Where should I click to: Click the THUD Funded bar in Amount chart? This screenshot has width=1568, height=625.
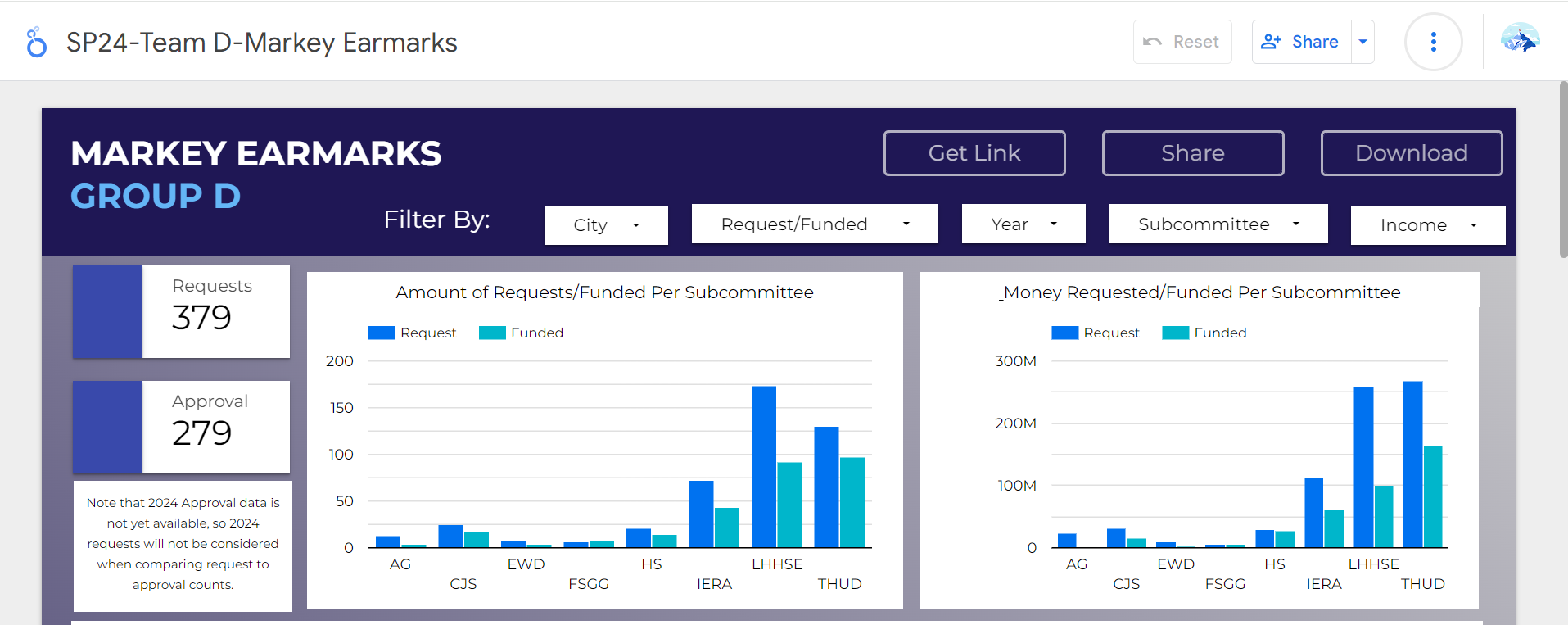coord(852,502)
